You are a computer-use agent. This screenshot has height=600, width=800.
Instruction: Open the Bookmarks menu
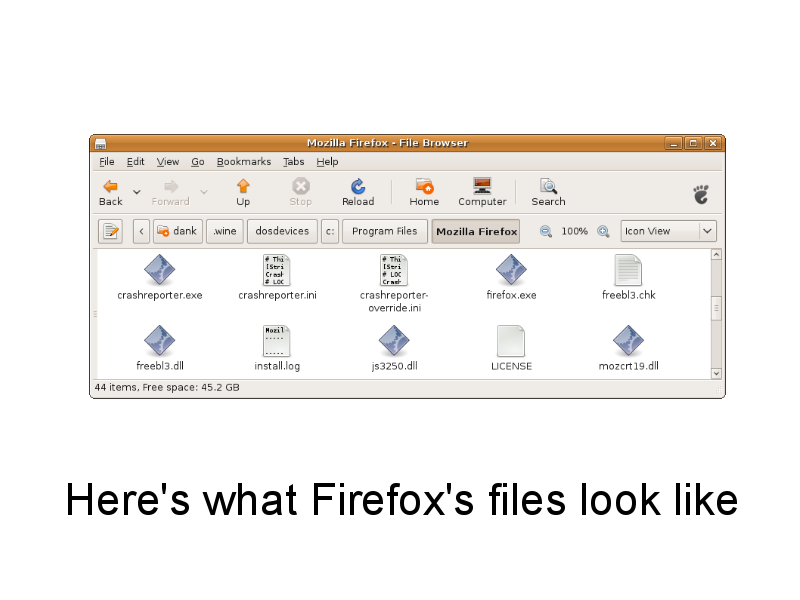pos(244,162)
